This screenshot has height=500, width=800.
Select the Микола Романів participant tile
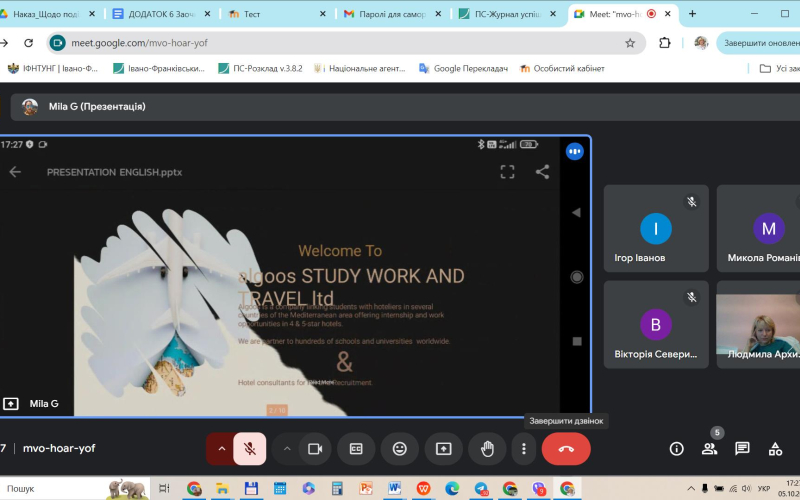[758, 228]
